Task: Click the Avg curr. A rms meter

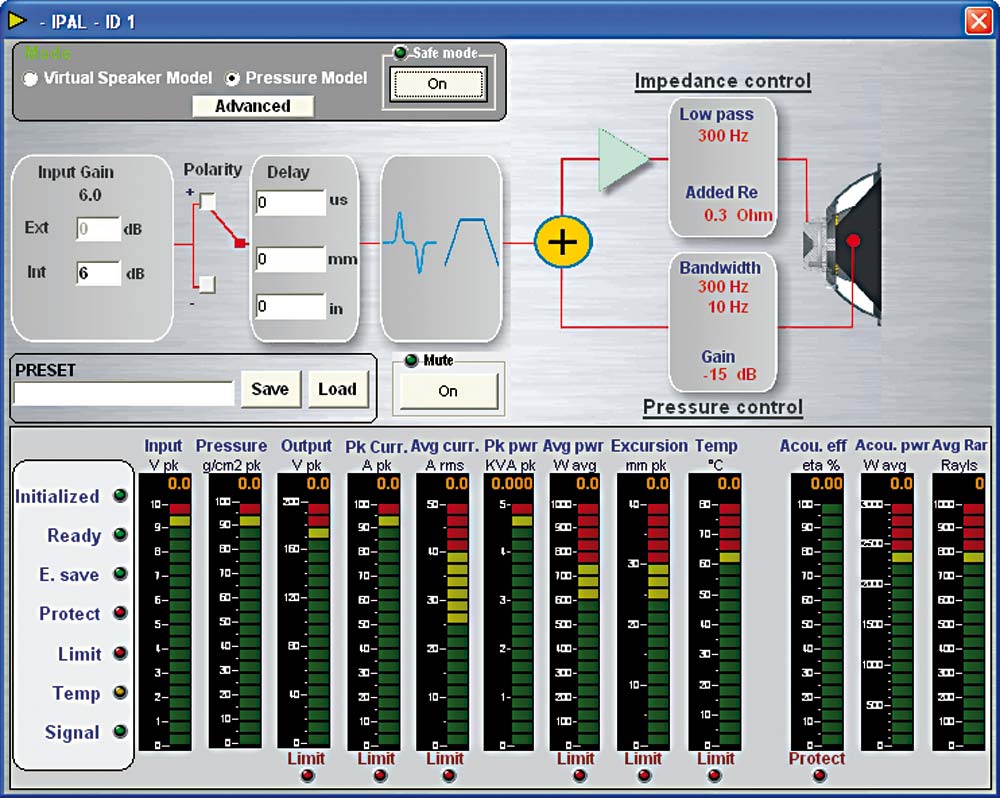Action: pyautogui.click(x=443, y=612)
